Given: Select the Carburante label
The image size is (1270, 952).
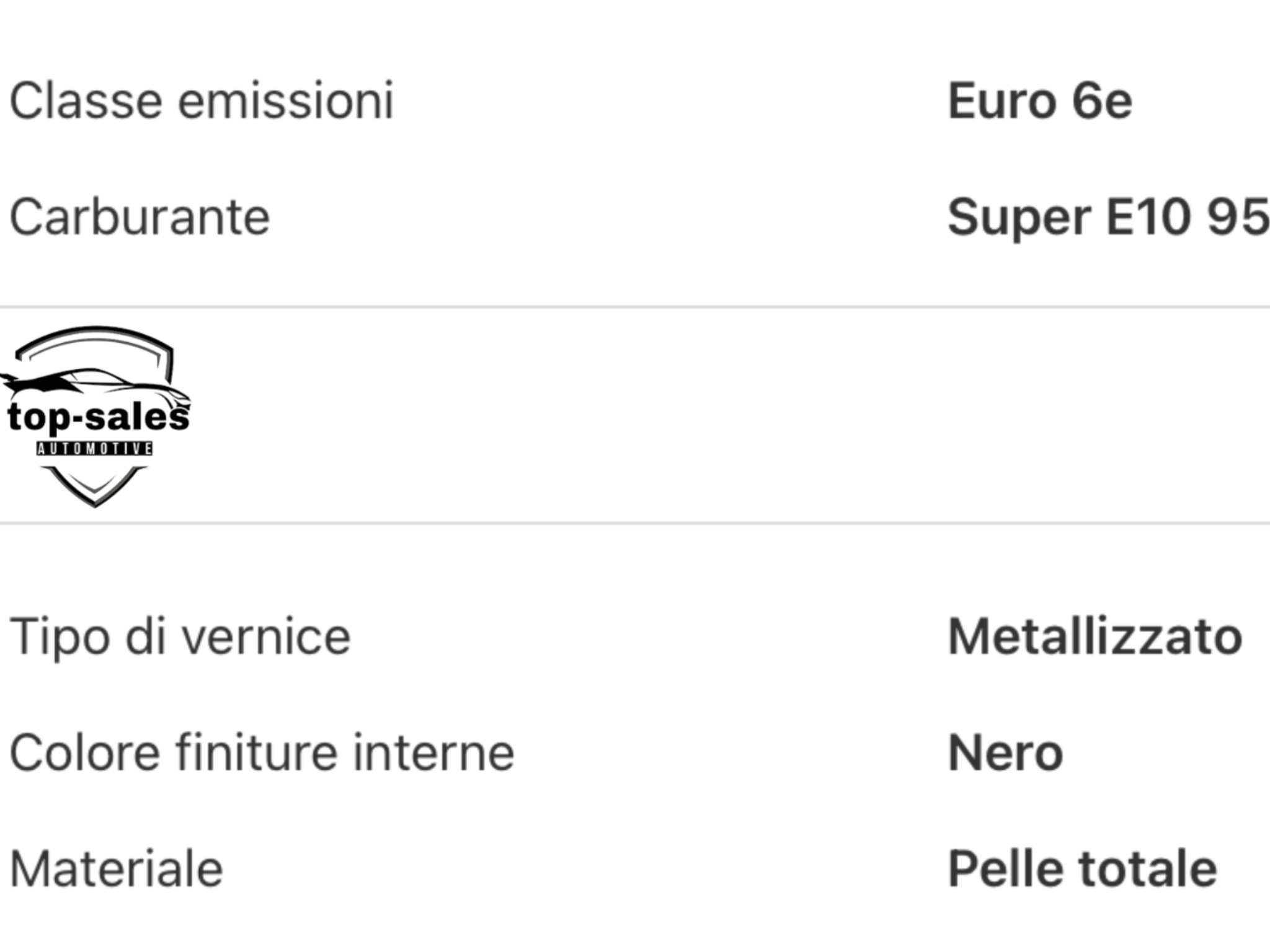Looking at the screenshot, I should (140, 218).
